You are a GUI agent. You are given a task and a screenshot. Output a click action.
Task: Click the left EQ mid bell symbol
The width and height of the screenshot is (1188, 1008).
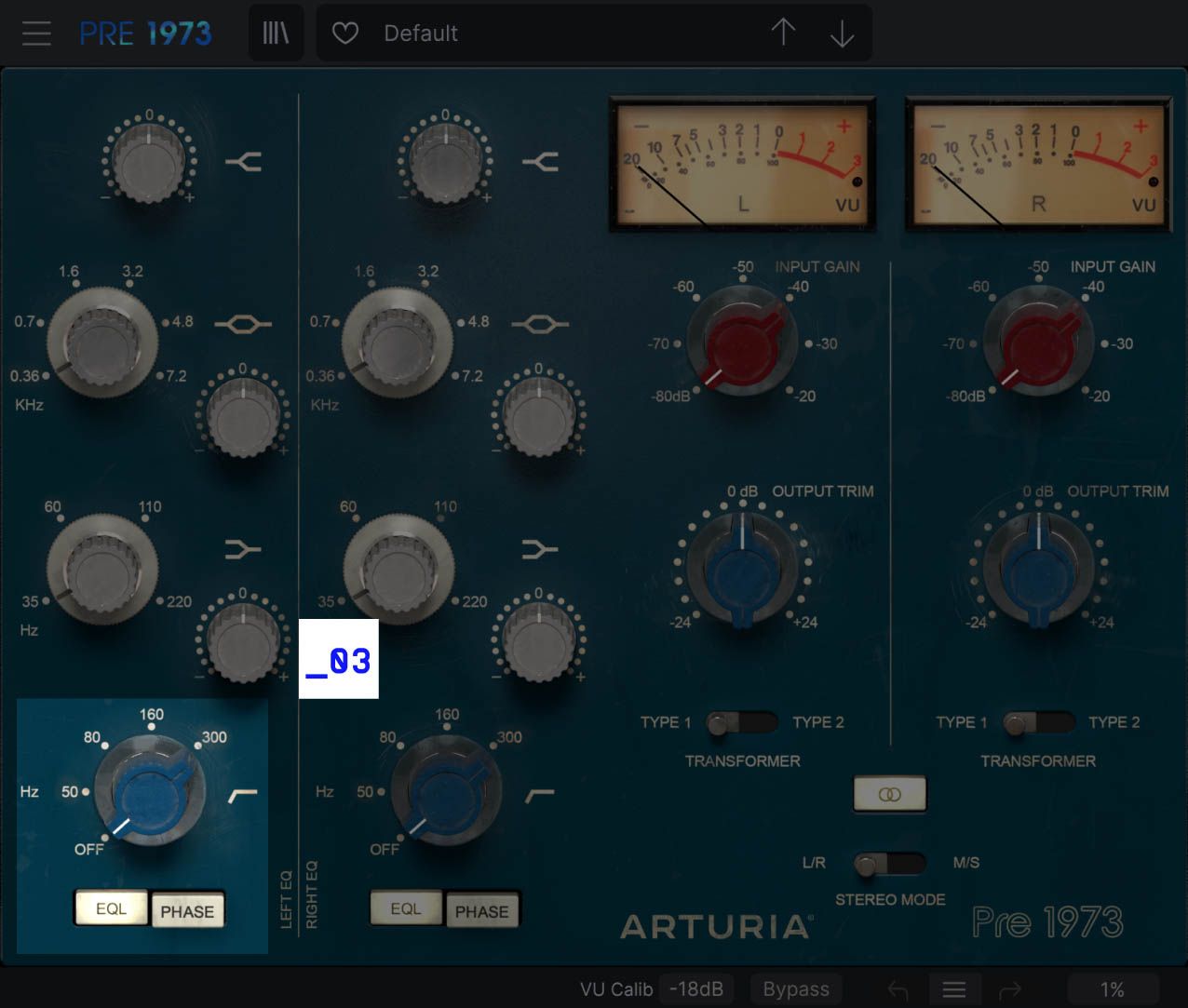point(243,324)
